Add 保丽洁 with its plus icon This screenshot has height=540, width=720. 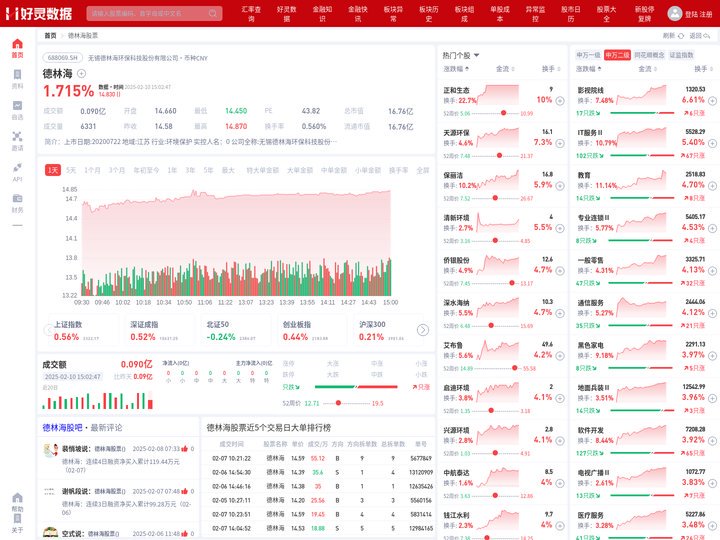pyautogui.click(x=560, y=186)
